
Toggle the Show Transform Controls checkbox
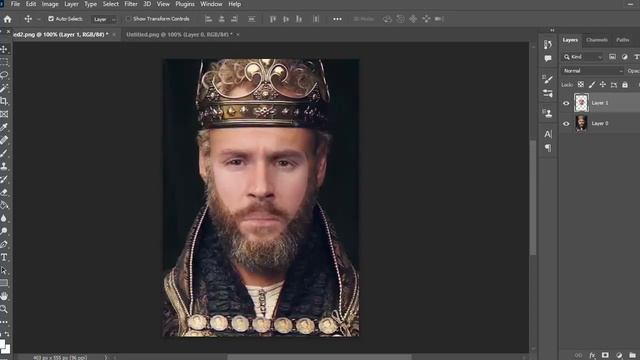pyautogui.click(x=129, y=19)
